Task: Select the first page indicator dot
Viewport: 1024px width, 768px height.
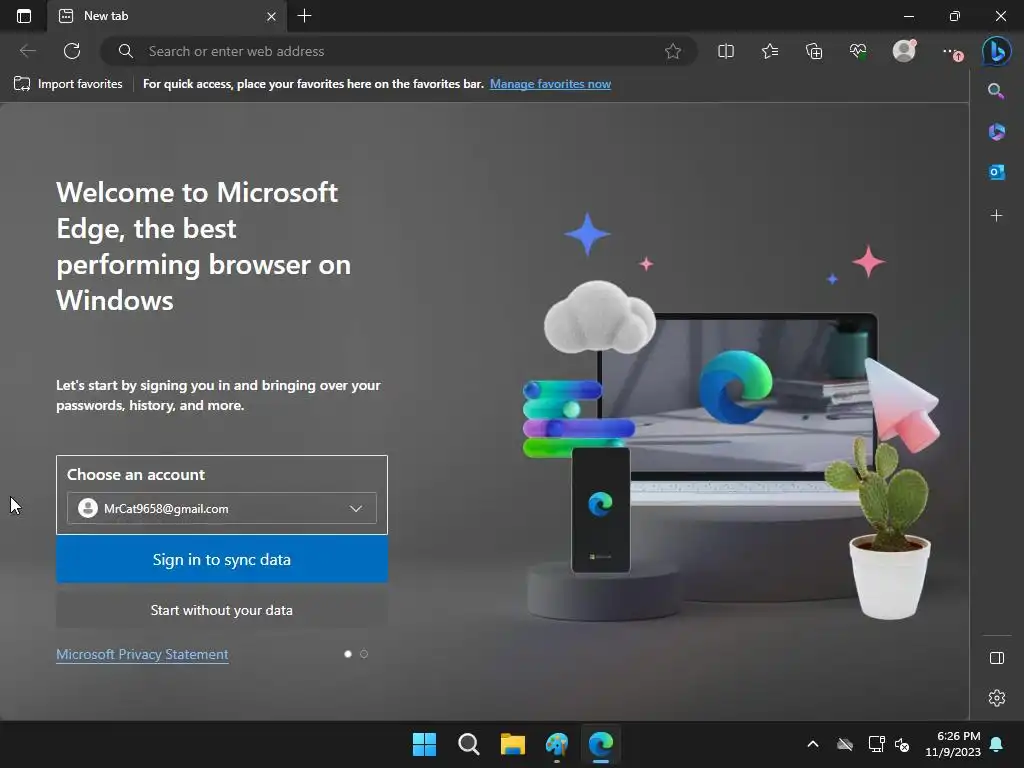Action: [x=348, y=654]
